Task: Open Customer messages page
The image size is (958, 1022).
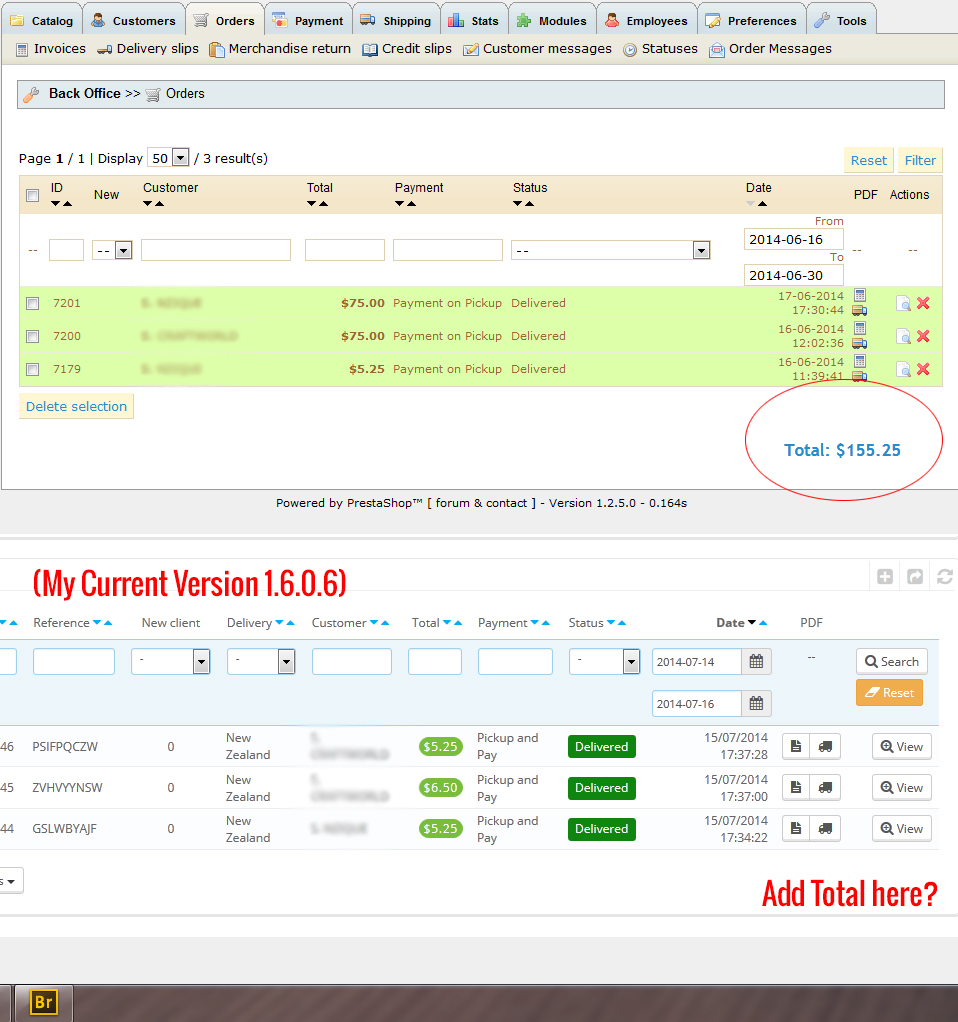Action: pyautogui.click(x=538, y=49)
